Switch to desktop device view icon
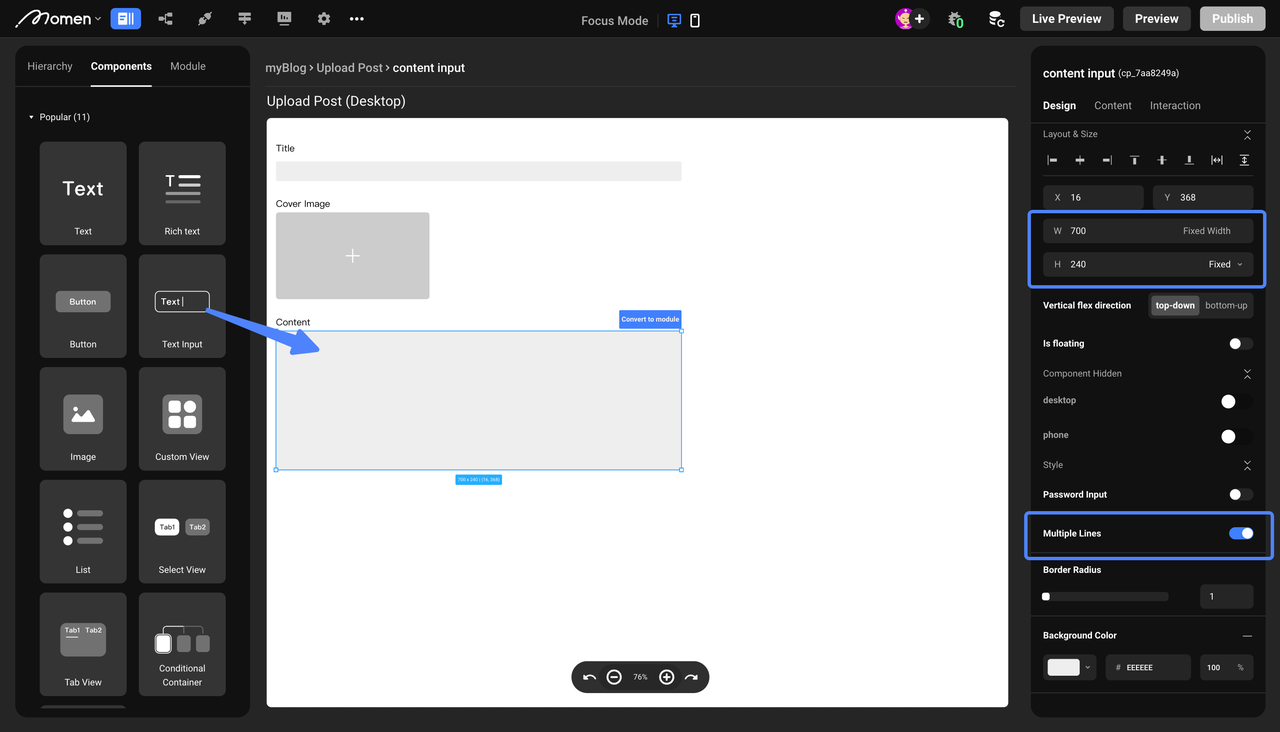The height and width of the screenshot is (732, 1280). (x=674, y=20)
